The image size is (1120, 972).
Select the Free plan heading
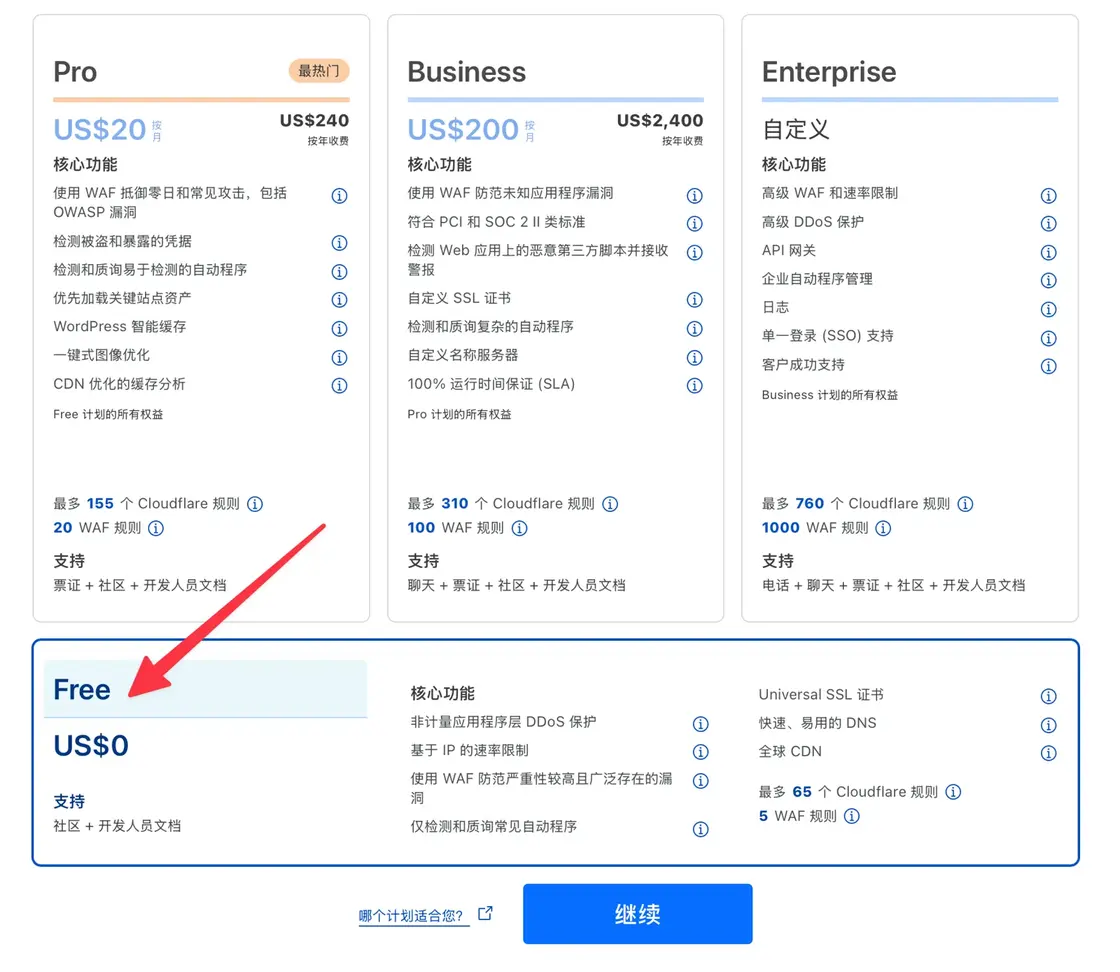[82, 690]
